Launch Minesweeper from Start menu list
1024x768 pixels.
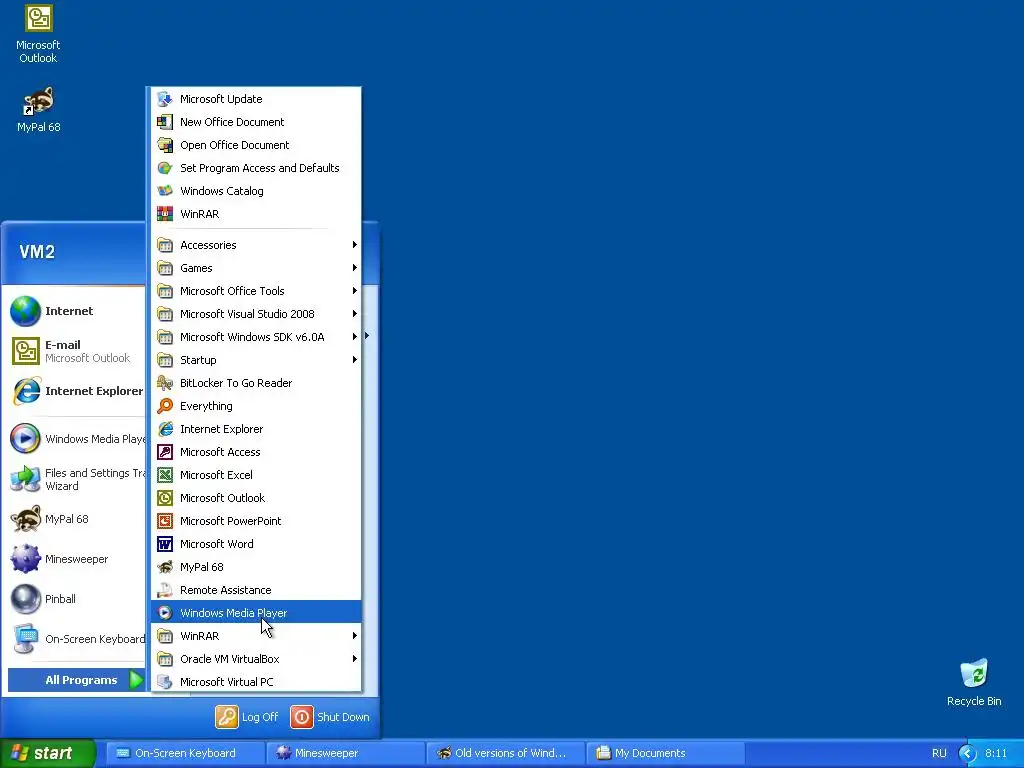77,559
